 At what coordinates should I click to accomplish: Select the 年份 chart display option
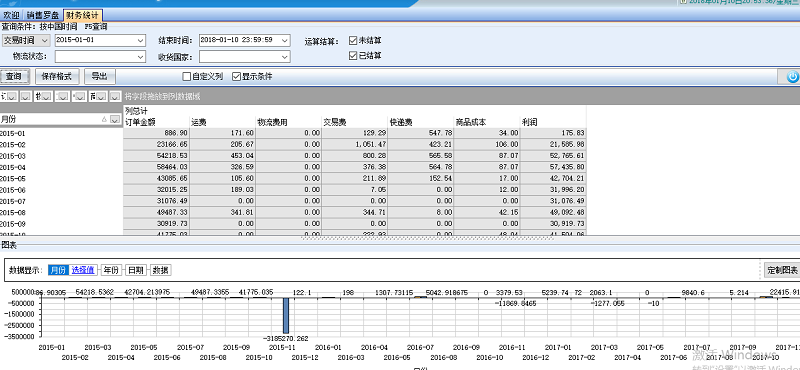click(111, 270)
